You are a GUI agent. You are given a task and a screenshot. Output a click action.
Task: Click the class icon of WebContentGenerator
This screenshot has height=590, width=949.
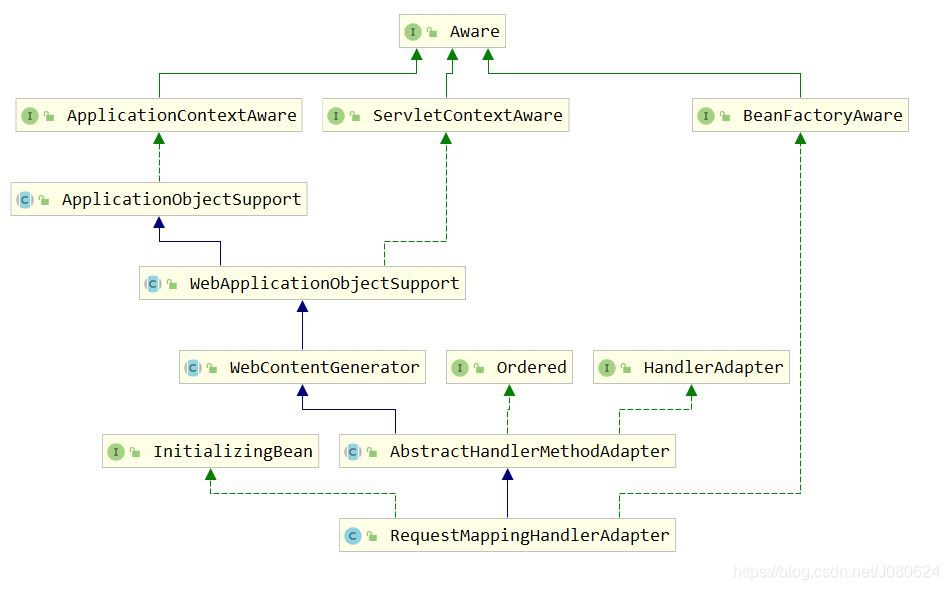pyautogui.click(x=192, y=368)
